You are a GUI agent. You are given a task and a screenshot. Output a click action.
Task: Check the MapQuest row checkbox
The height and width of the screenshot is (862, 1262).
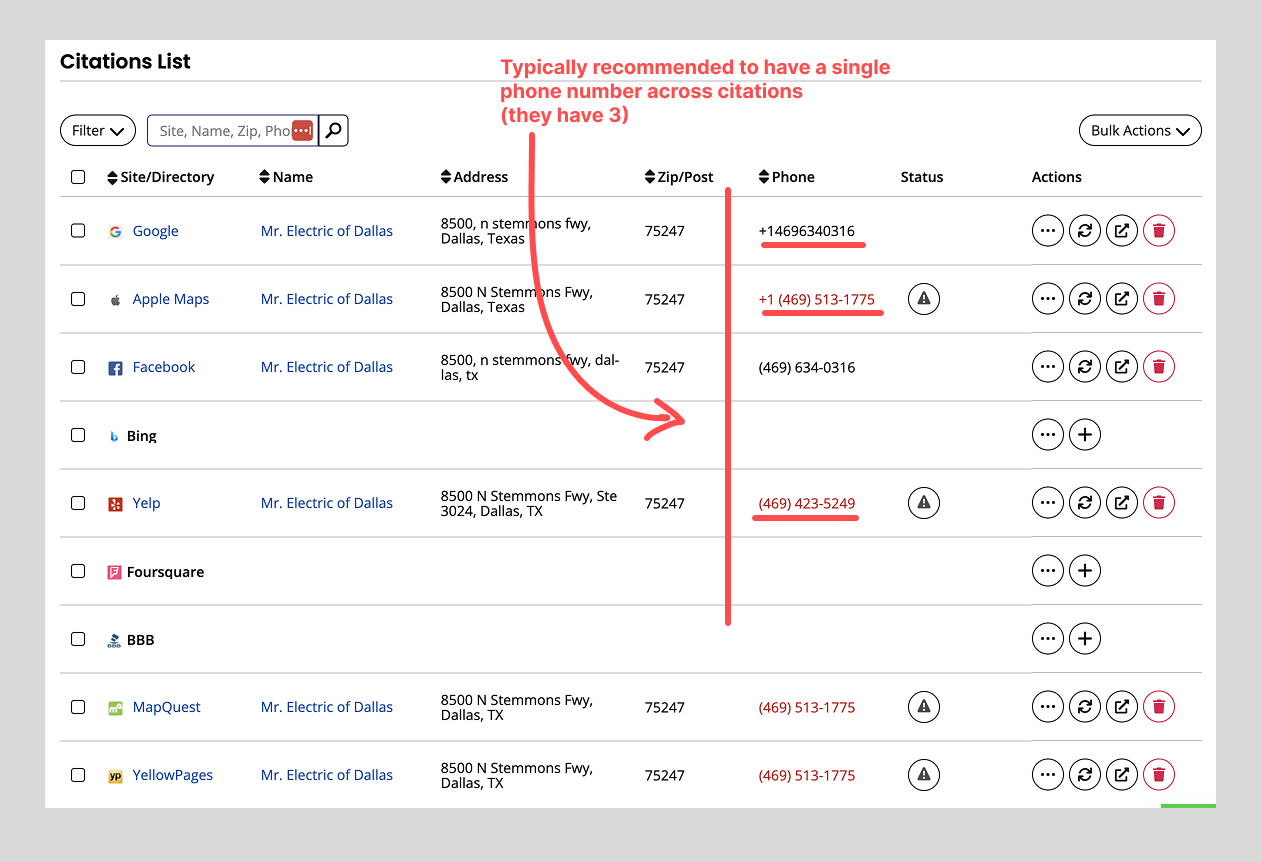click(78, 707)
